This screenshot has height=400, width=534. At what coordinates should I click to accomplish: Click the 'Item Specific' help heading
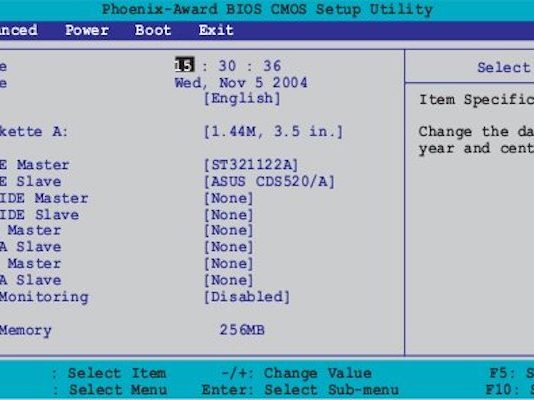point(476,100)
